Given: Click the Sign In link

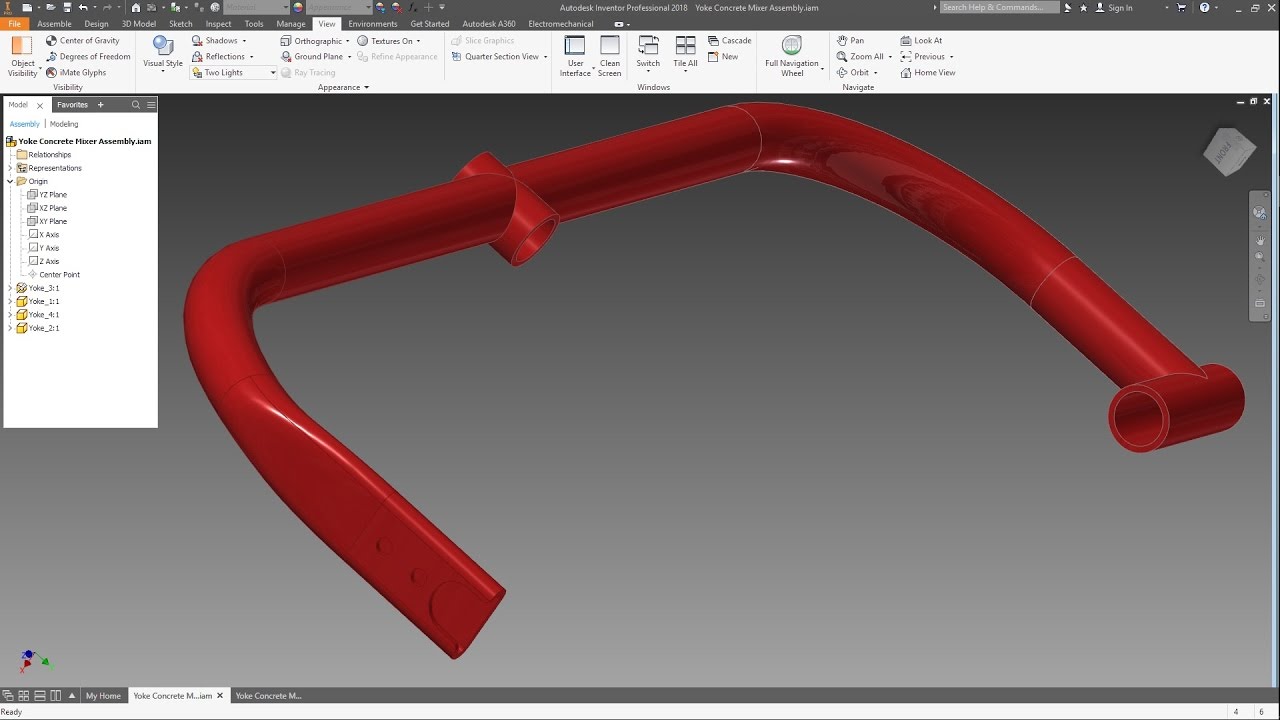Looking at the screenshot, I should [1120, 8].
